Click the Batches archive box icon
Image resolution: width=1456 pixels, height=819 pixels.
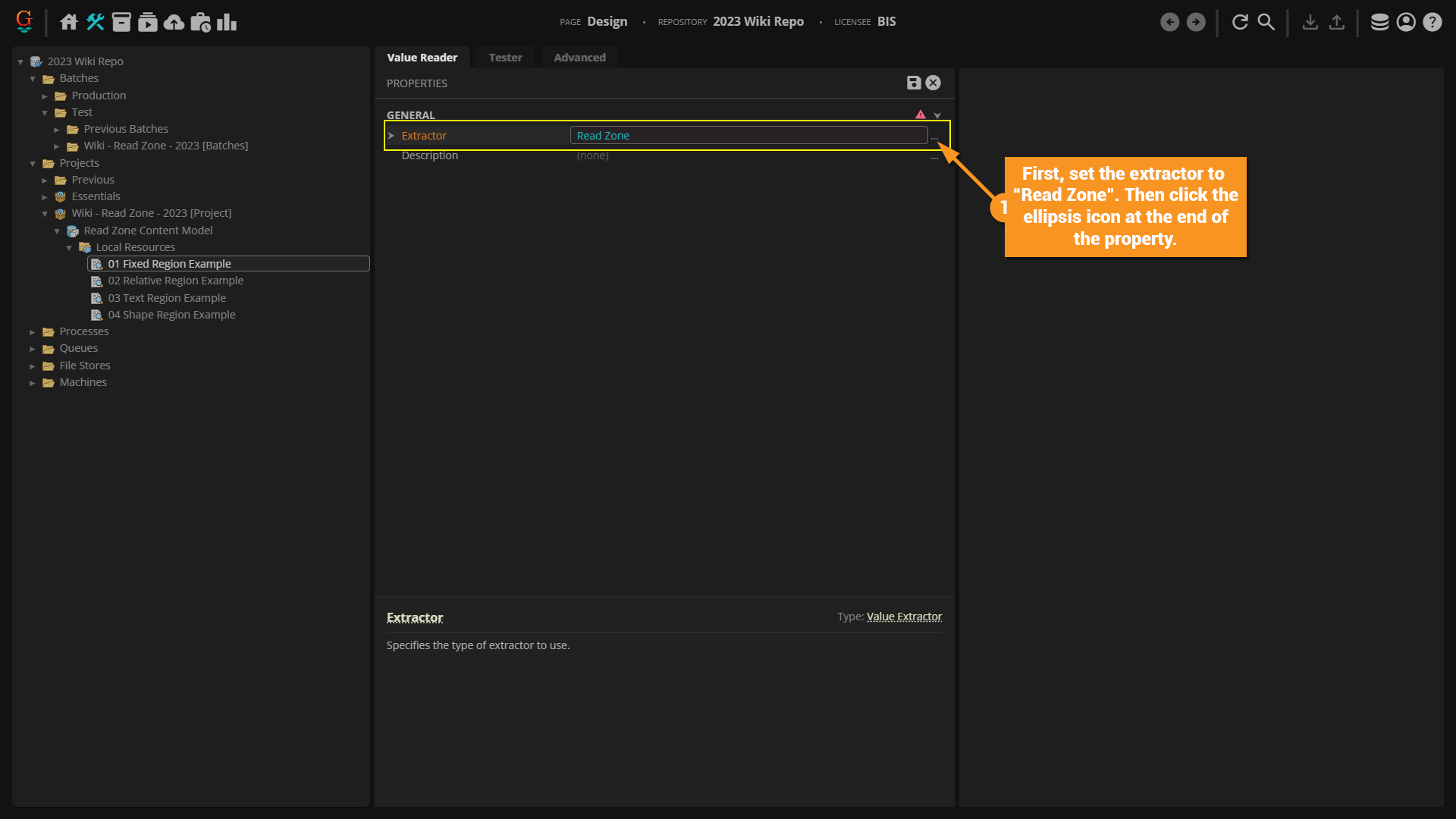(x=121, y=22)
